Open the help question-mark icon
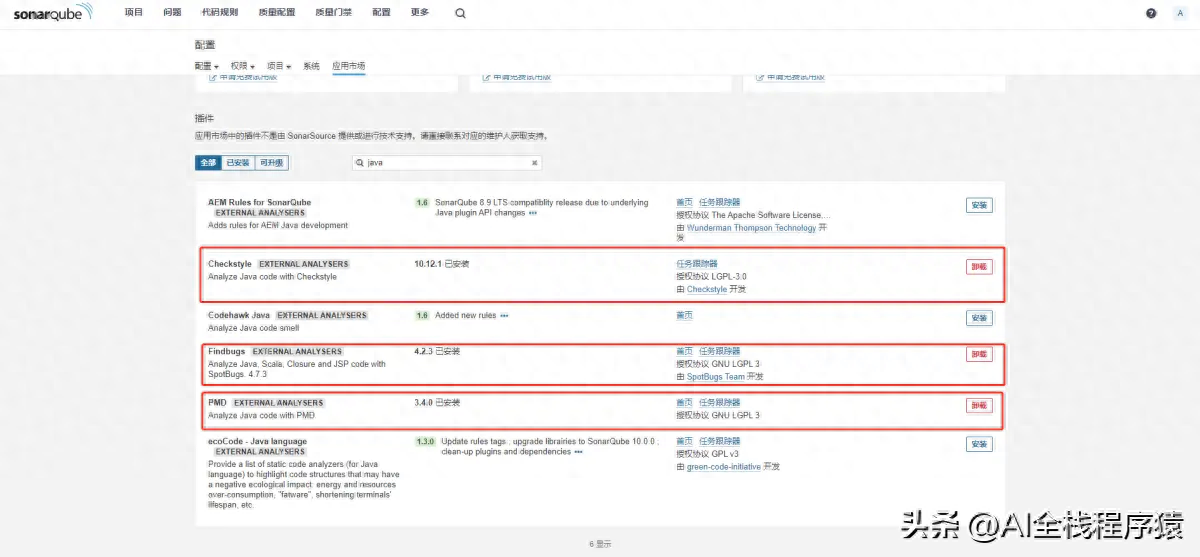Screen dimensions: 1200x557 (x=1151, y=13)
